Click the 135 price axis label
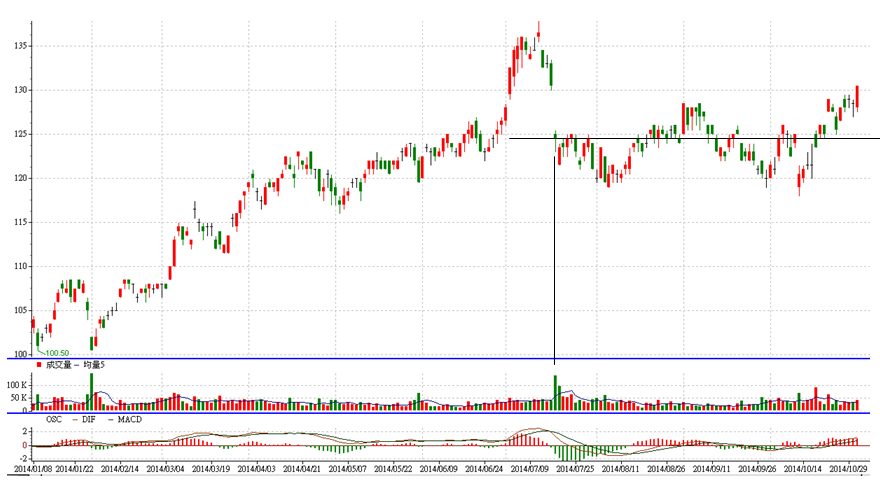 (x=21, y=46)
